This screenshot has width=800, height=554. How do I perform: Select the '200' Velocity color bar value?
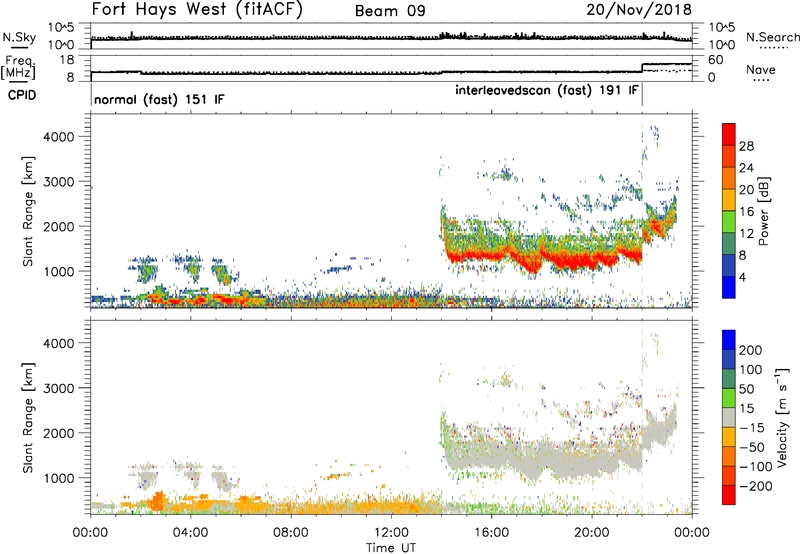point(751,350)
